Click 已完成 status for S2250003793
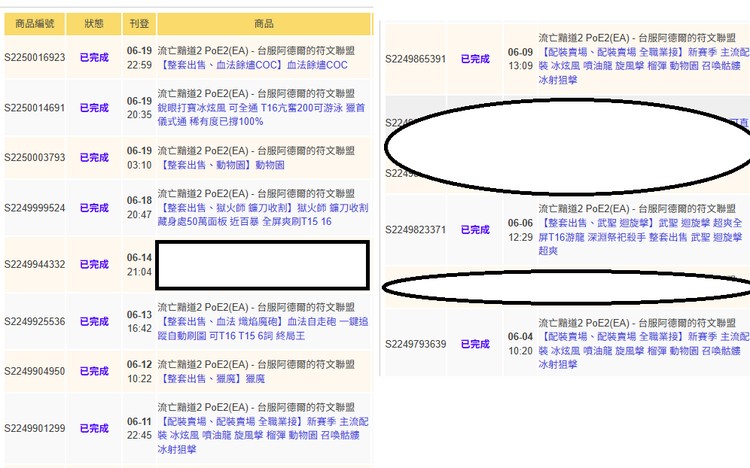The height and width of the screenshot is (468, 750). (x=94, y=157)
